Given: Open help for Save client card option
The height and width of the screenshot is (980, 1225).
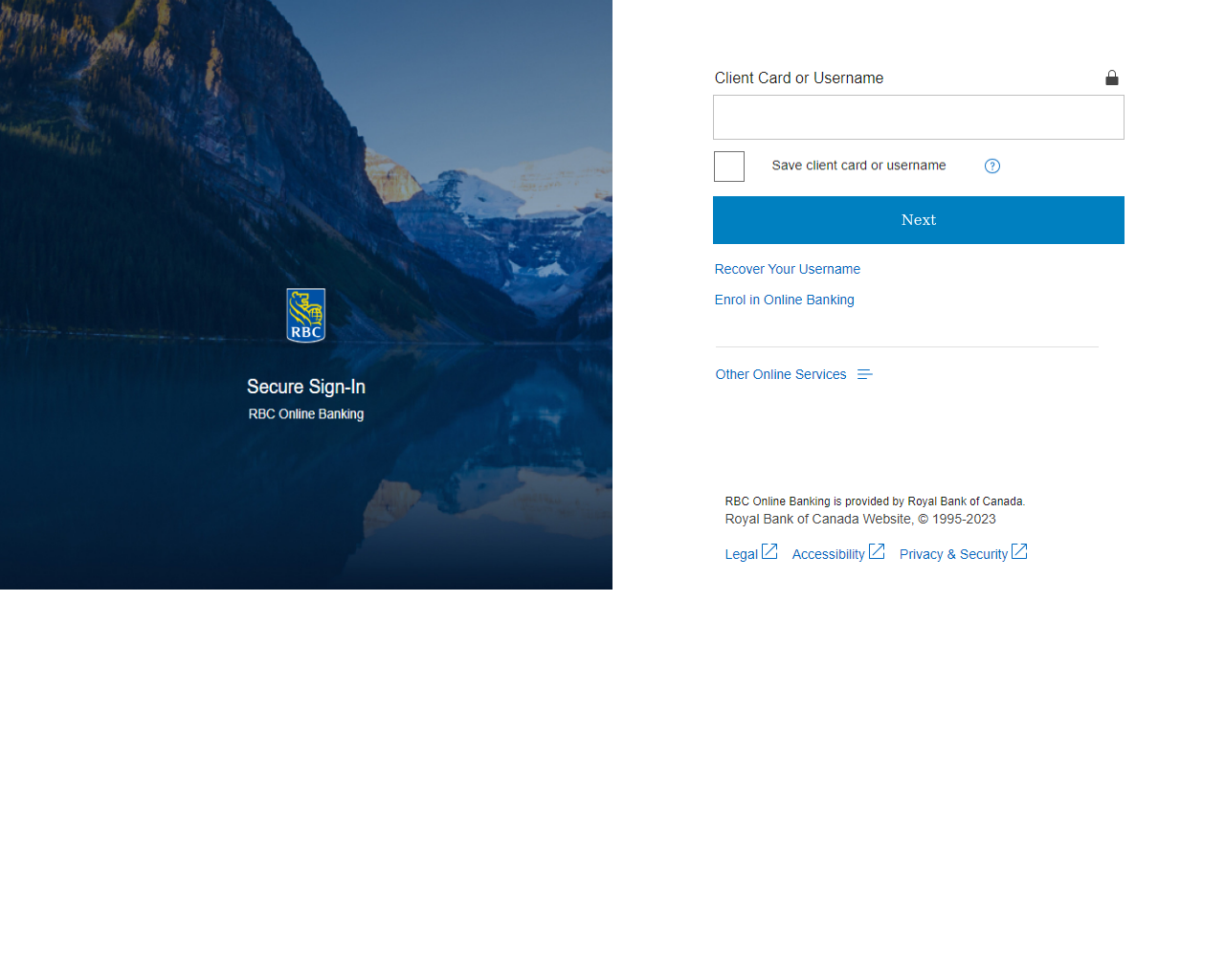Looking at the screenshot, I should (x=992, y=166).
